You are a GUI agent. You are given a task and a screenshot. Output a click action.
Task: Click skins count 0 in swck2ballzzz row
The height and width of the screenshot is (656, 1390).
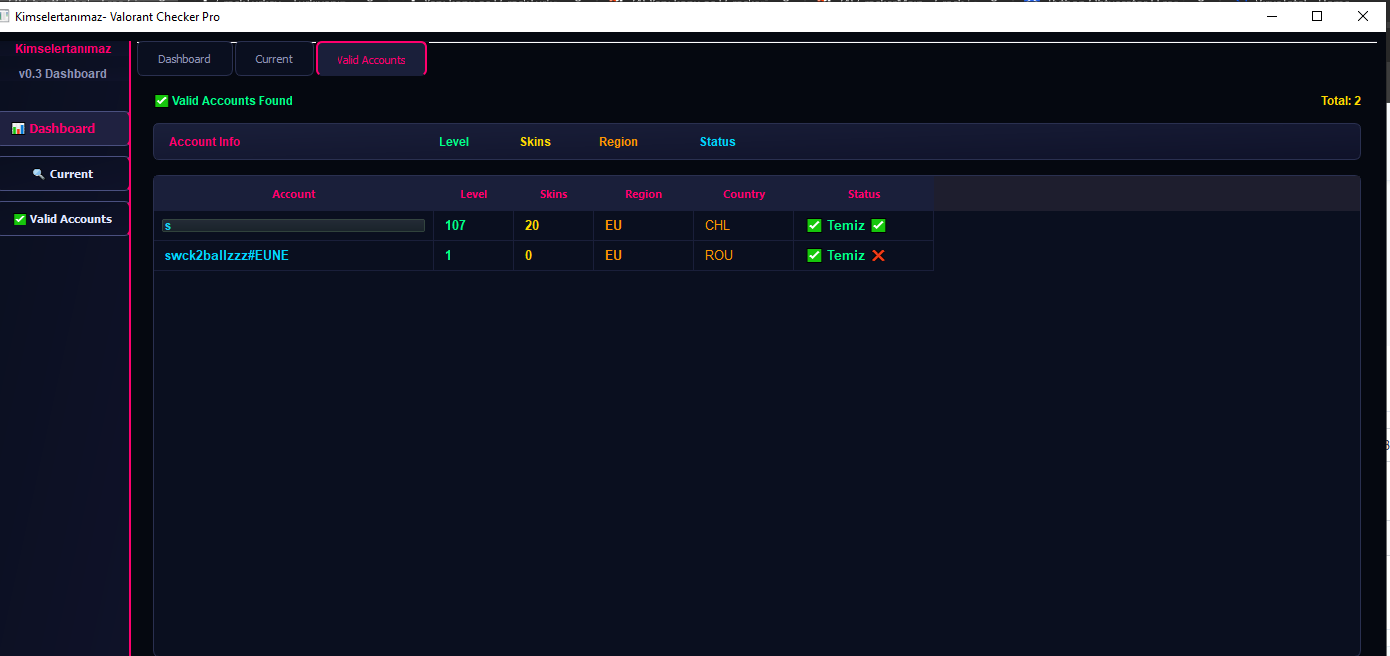click(529, 256)
